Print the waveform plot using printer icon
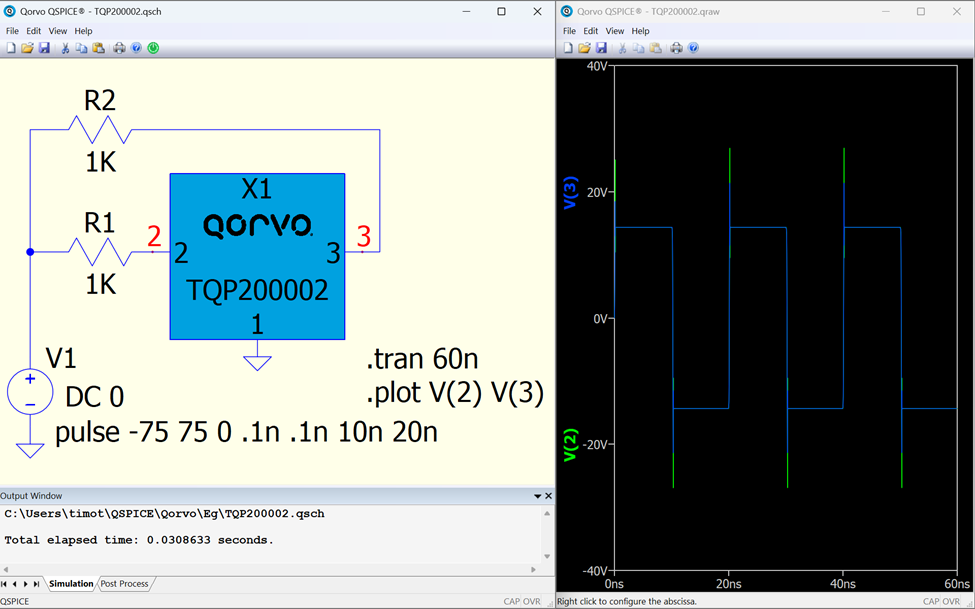 (676, 48)
